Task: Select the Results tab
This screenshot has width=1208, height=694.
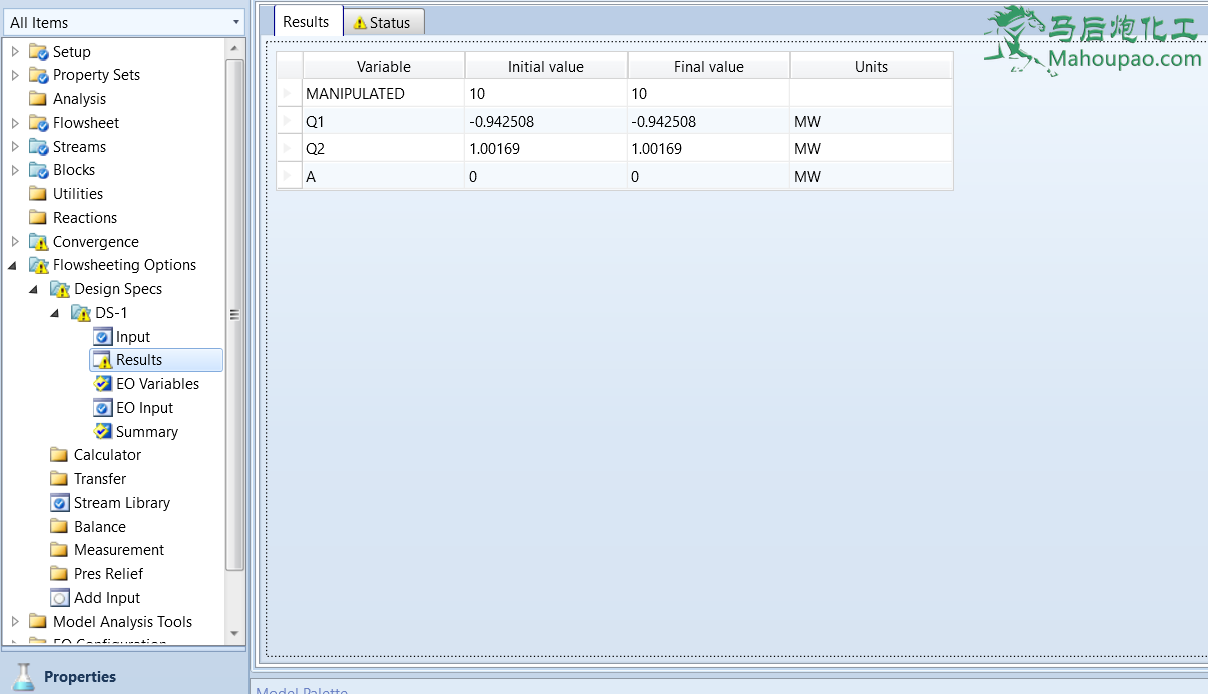Action: pyautogui.click(x=306, y=22)
